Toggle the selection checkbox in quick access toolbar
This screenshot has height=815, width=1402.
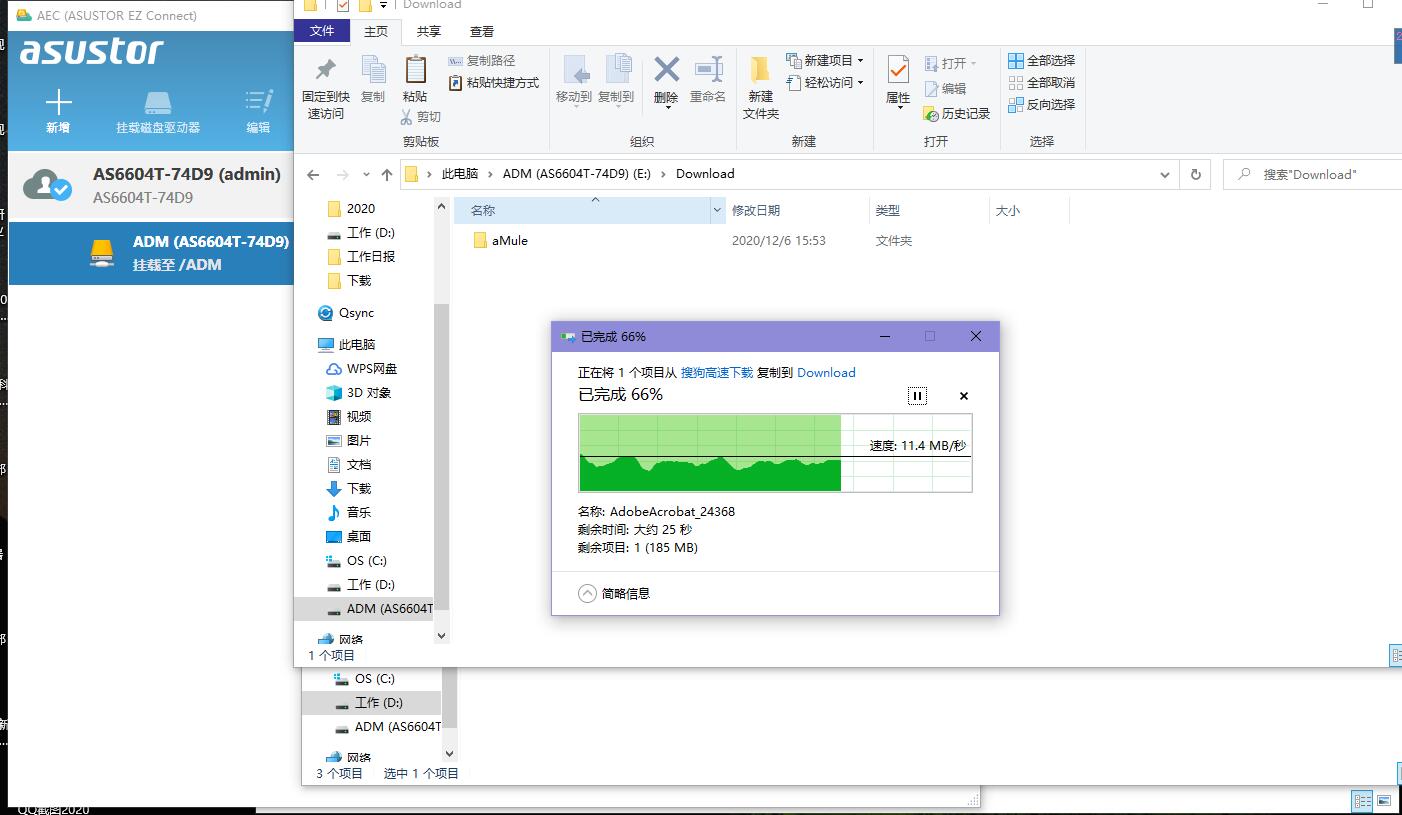pyautogui.click(x=343, y=5)
